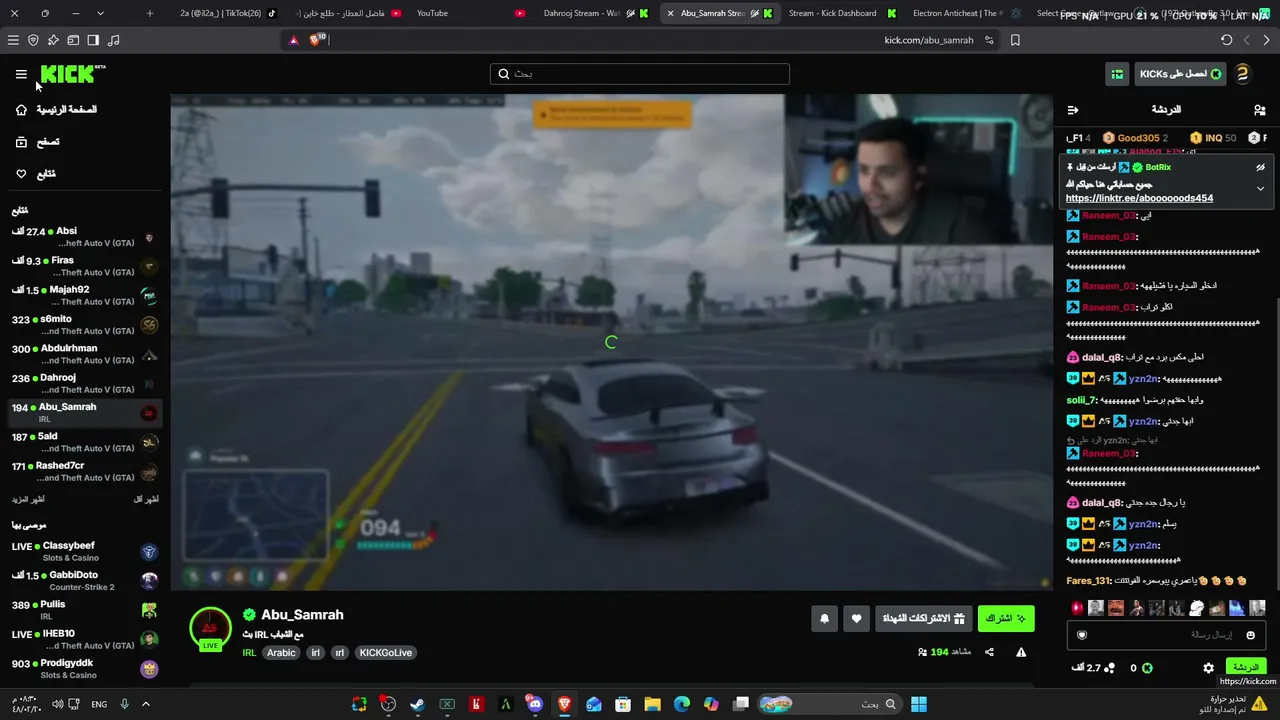Open Abu_Samrah's channel avatar

point(210,628)
